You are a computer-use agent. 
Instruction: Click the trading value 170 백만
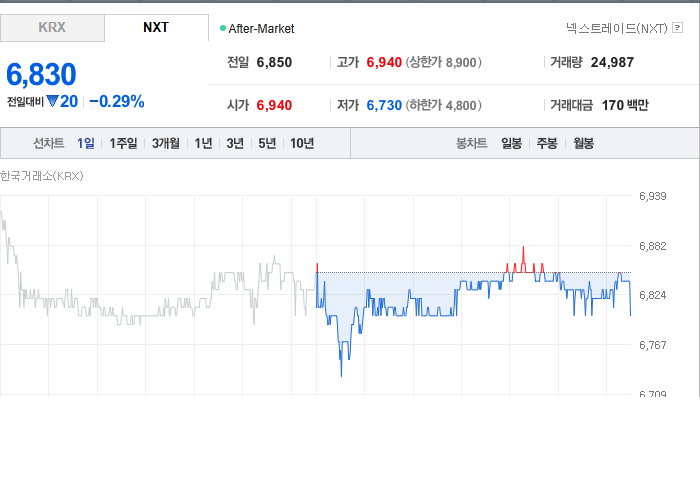625,105
